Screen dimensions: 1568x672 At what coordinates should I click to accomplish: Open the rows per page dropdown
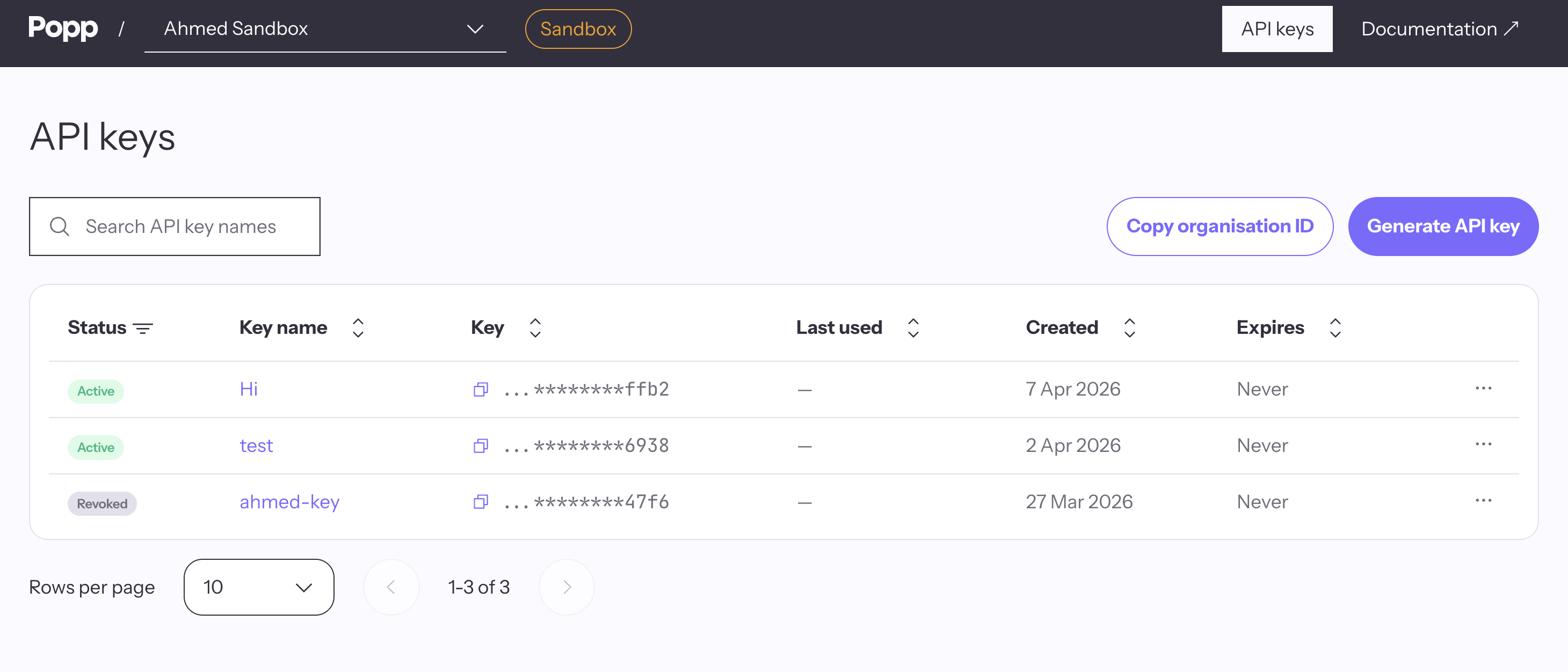[x=259, y=587]
